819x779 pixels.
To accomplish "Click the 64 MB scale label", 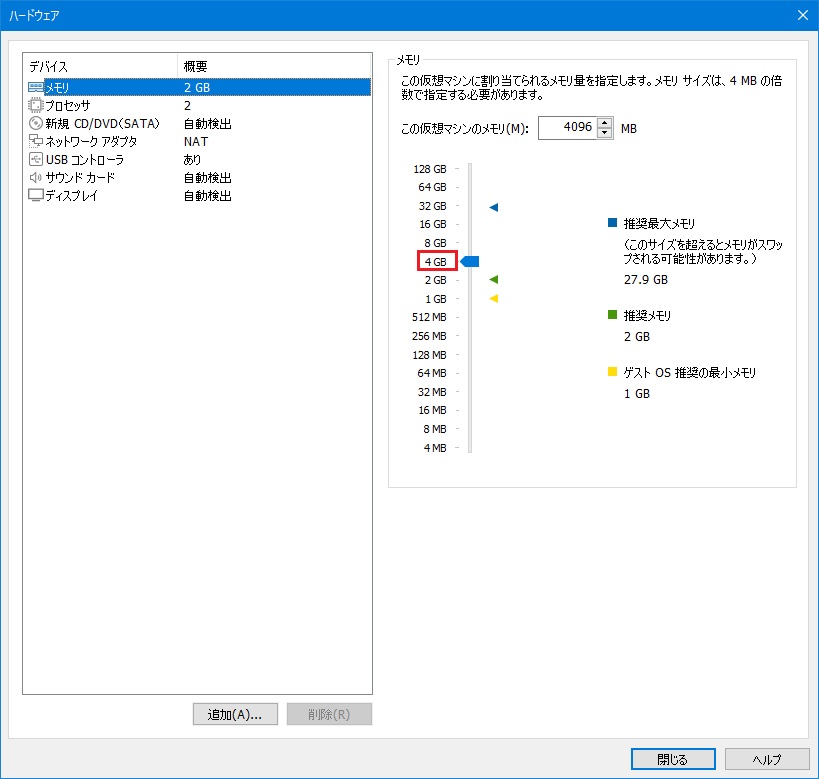I will [x=432, y=373].
